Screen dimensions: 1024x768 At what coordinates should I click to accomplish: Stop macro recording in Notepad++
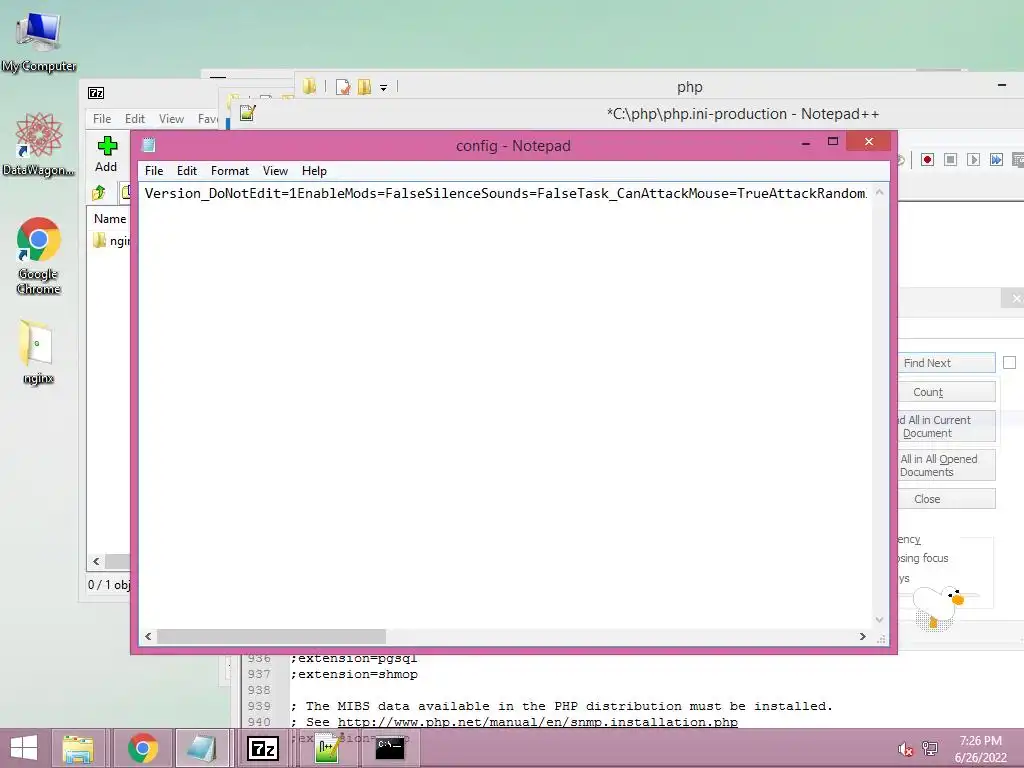tap(950, 160)
